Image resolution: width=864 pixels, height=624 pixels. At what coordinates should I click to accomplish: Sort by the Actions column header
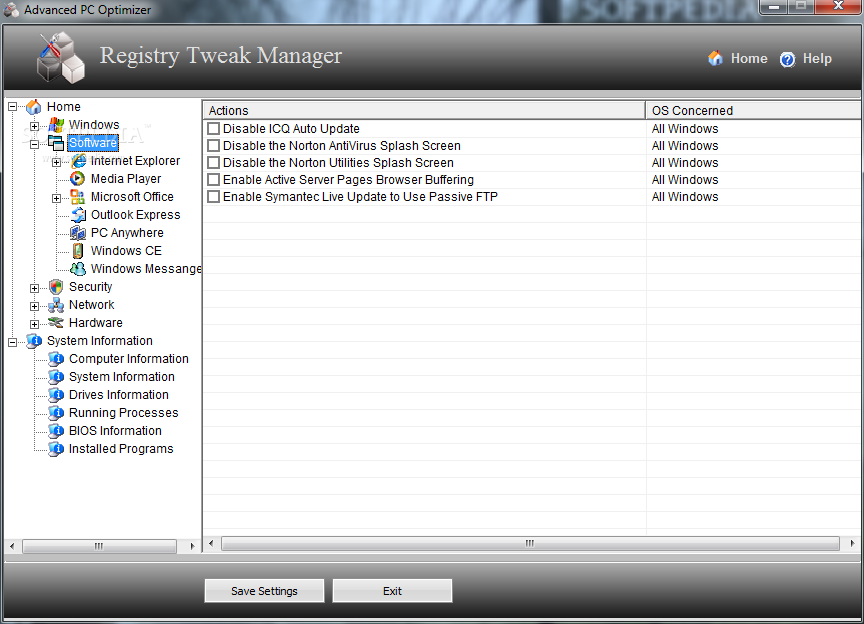point(424,110)
